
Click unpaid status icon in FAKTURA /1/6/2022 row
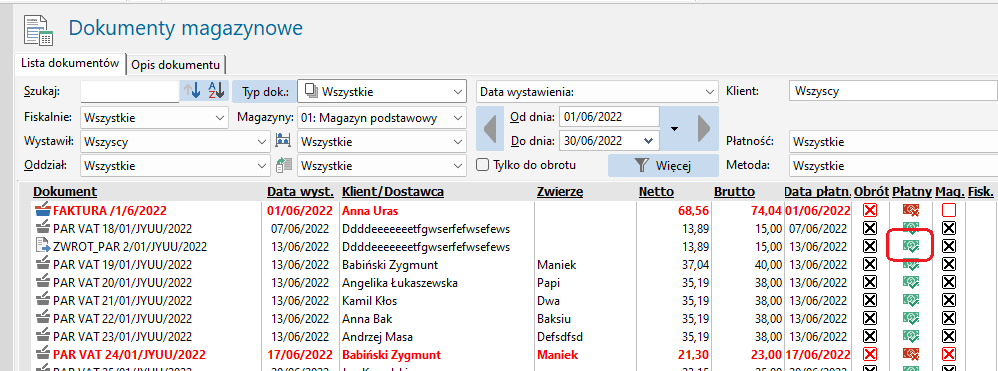(911, 210)
